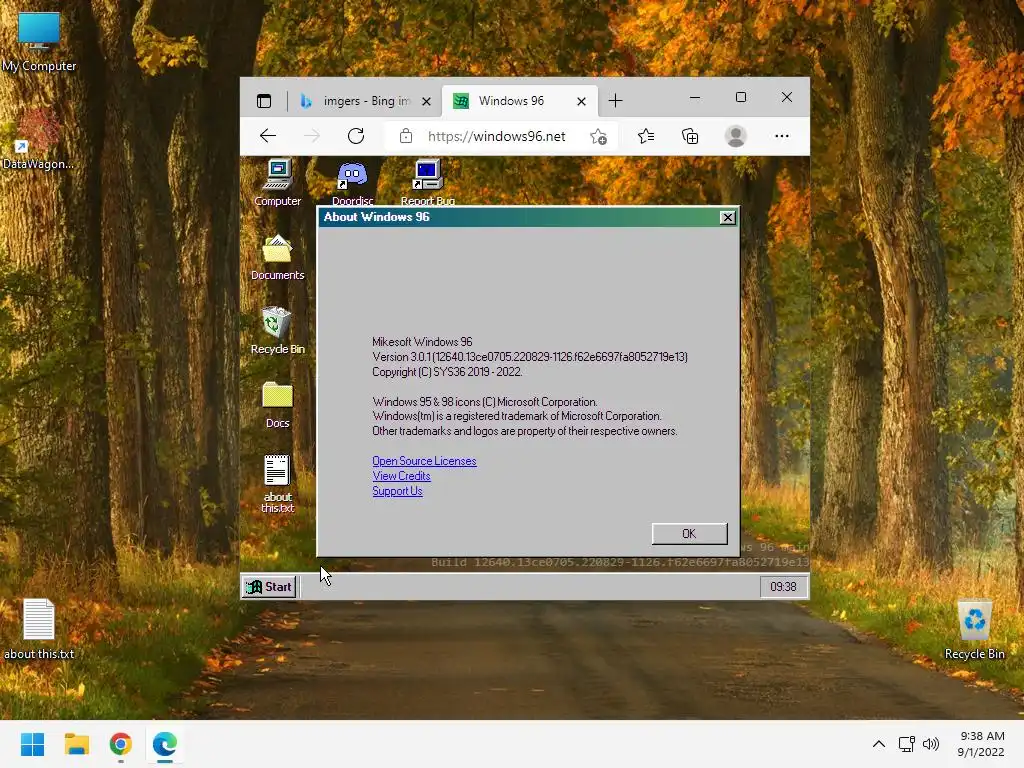The width and height of the screenshot is (1024, 768).
Task: Show hidden system tray icons
Action: [x=879, y=744]
